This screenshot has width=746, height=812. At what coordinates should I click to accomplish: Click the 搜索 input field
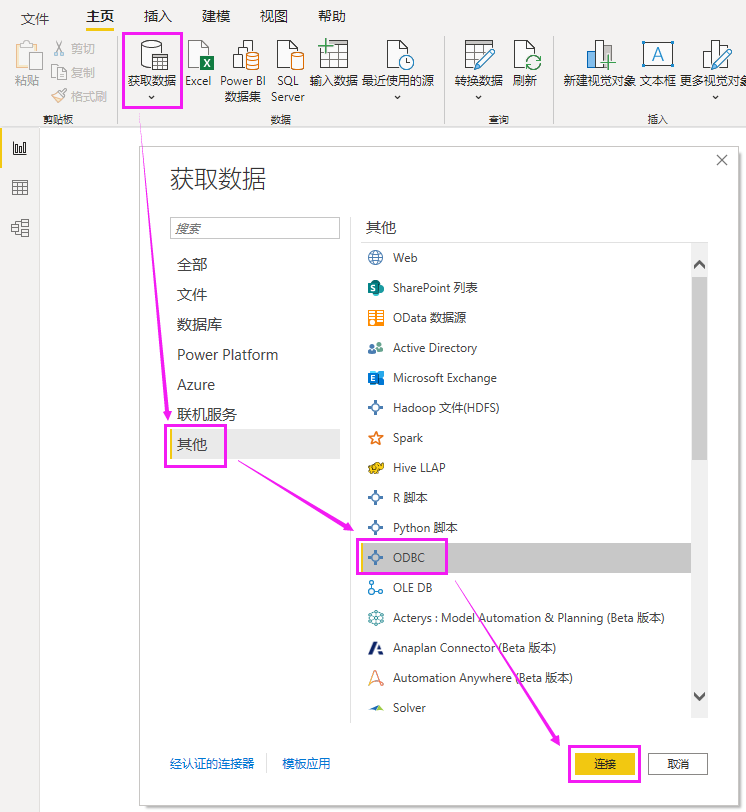click(x=255, y=228)
